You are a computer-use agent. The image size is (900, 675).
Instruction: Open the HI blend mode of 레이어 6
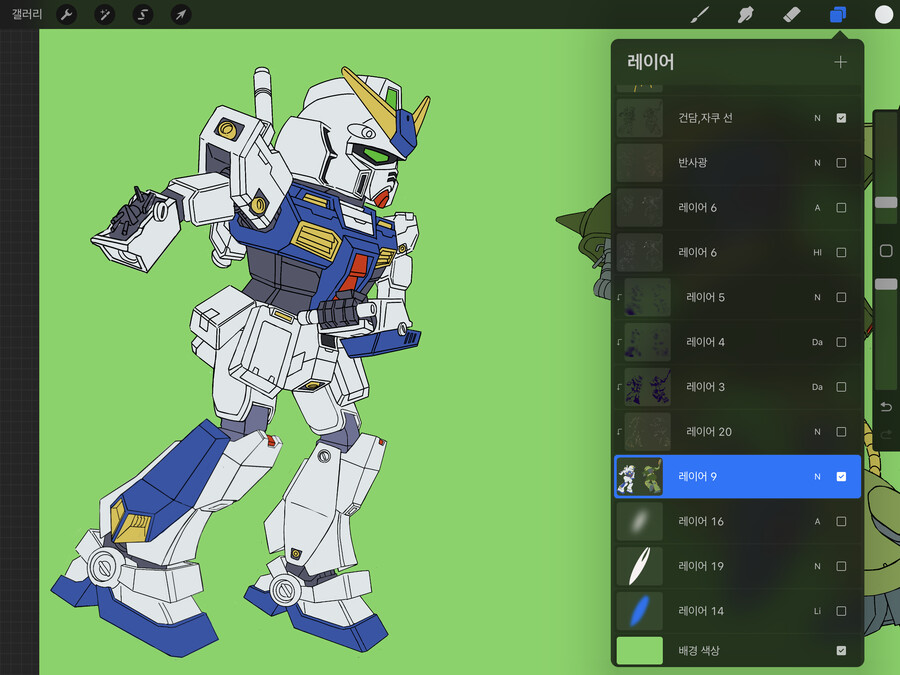click(817, 253)
